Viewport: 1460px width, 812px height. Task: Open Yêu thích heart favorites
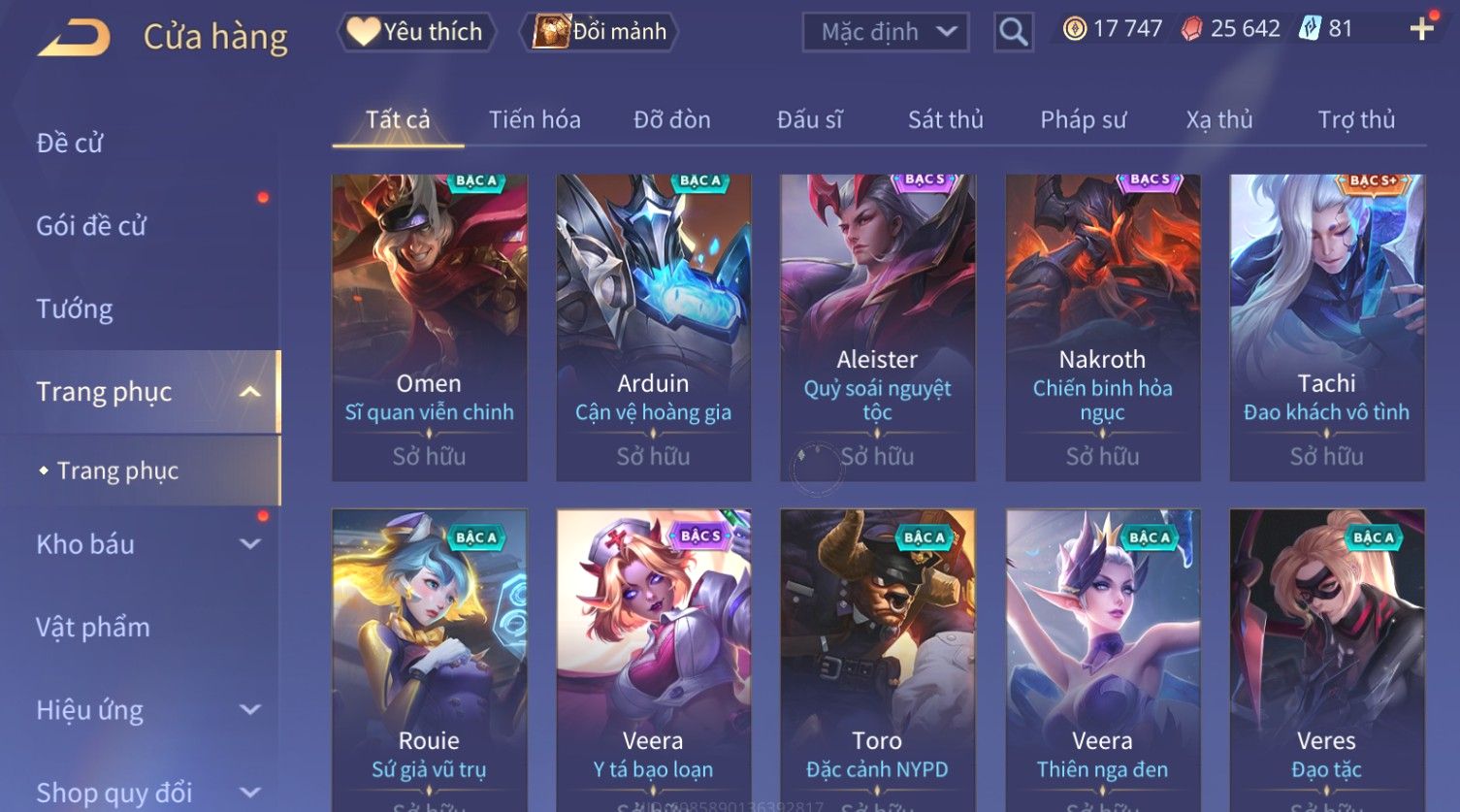point(416,32)
